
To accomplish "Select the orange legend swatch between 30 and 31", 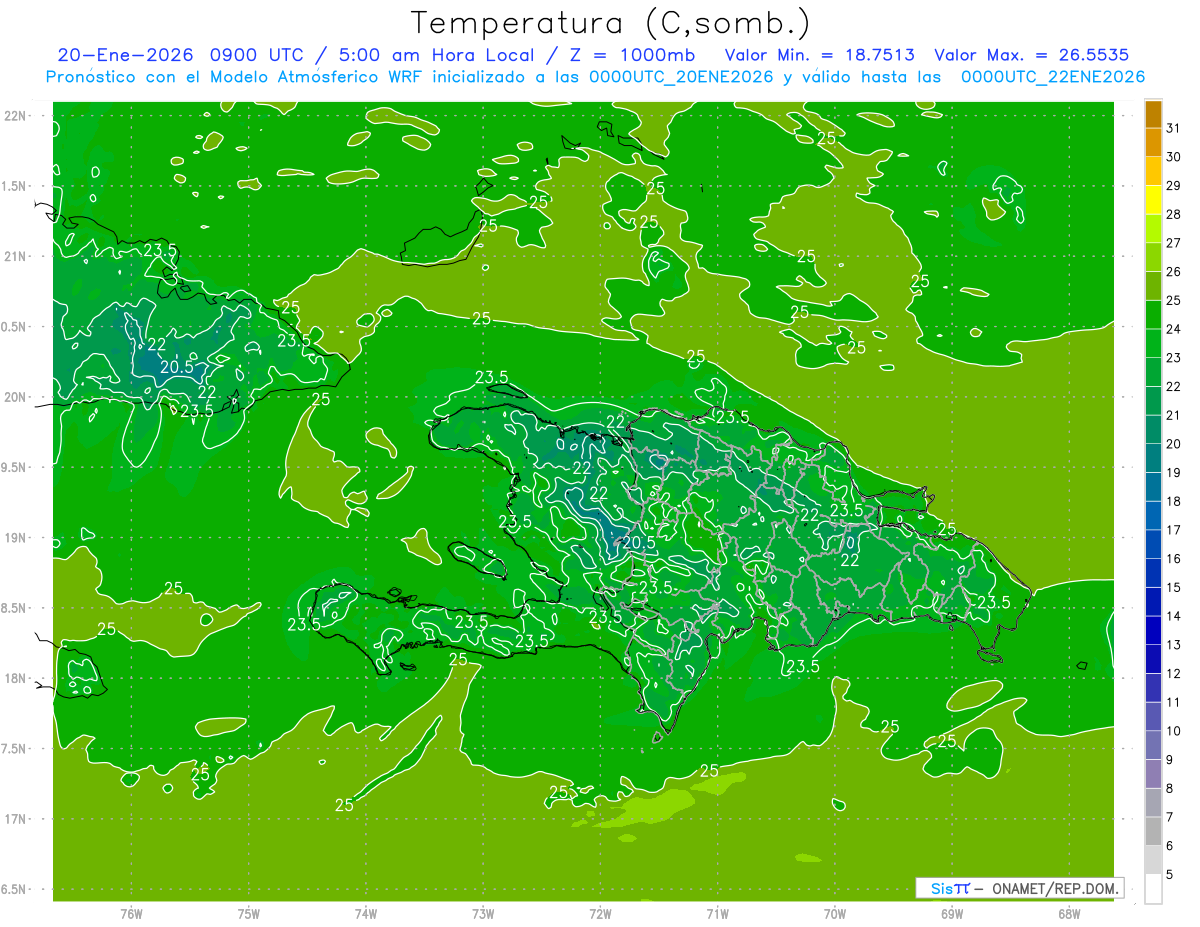I will click(1154, 143).
